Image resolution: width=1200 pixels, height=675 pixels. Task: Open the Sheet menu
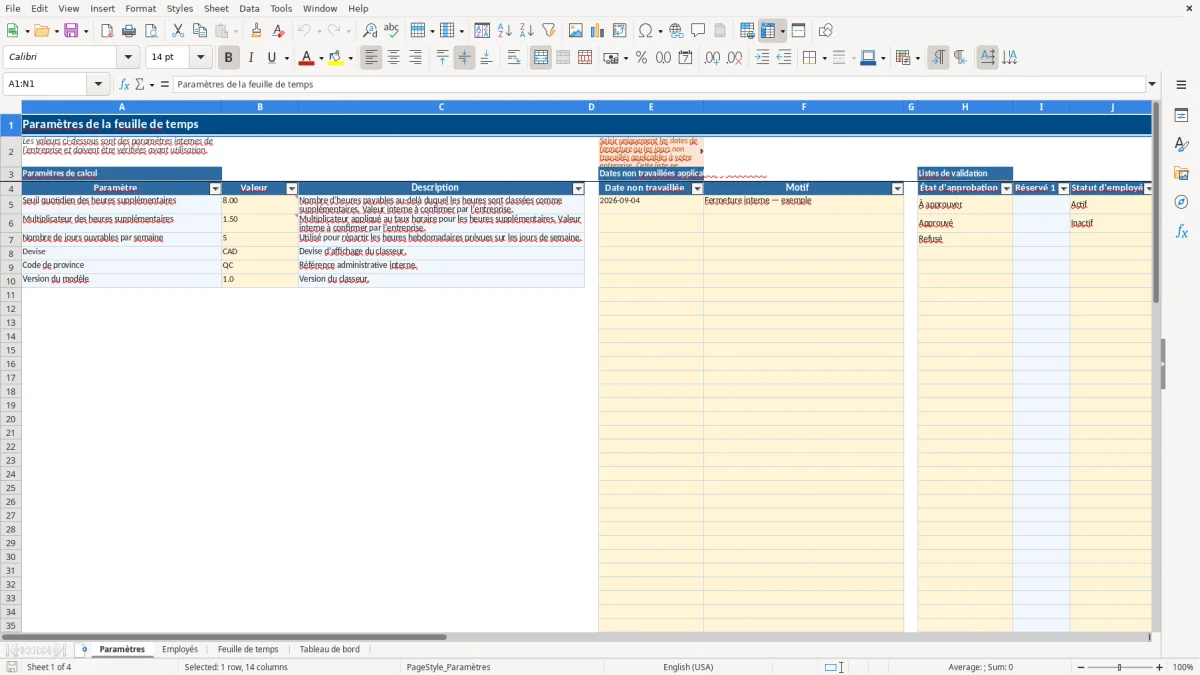[x=216, y=8]
